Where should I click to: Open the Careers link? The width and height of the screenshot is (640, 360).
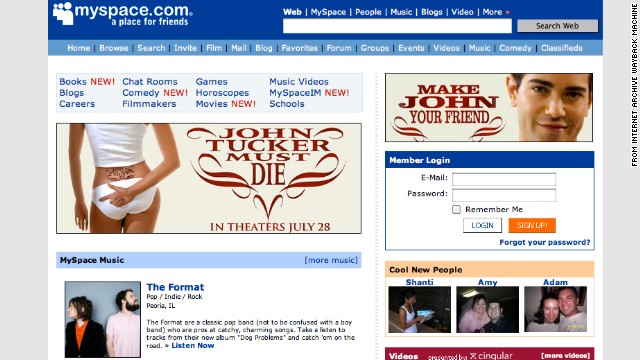click(77, 104)
